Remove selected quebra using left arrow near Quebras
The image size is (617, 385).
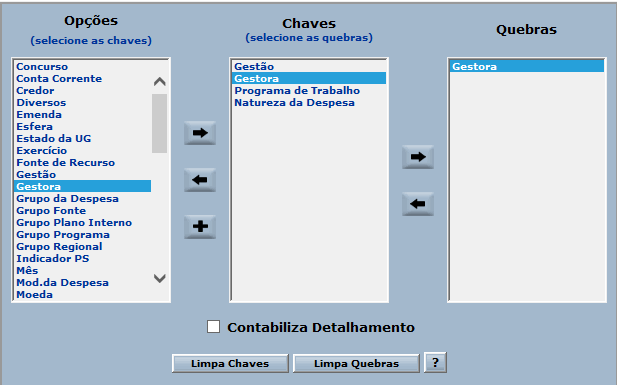pos(418,204)
